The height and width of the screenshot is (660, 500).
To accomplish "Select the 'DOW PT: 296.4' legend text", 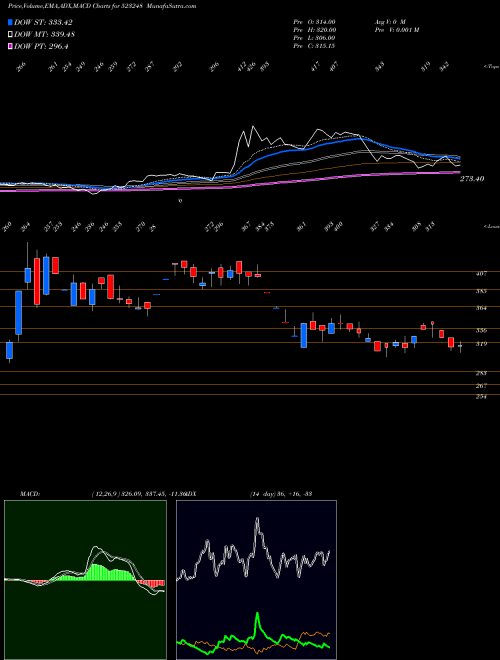I will coord(41,46).
